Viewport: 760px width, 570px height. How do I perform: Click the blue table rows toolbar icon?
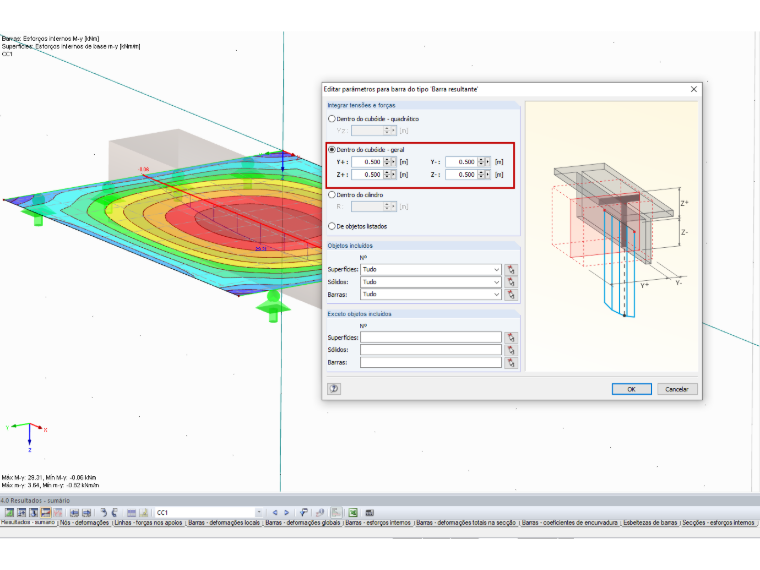pyautogui.click(x=131, y=512)
